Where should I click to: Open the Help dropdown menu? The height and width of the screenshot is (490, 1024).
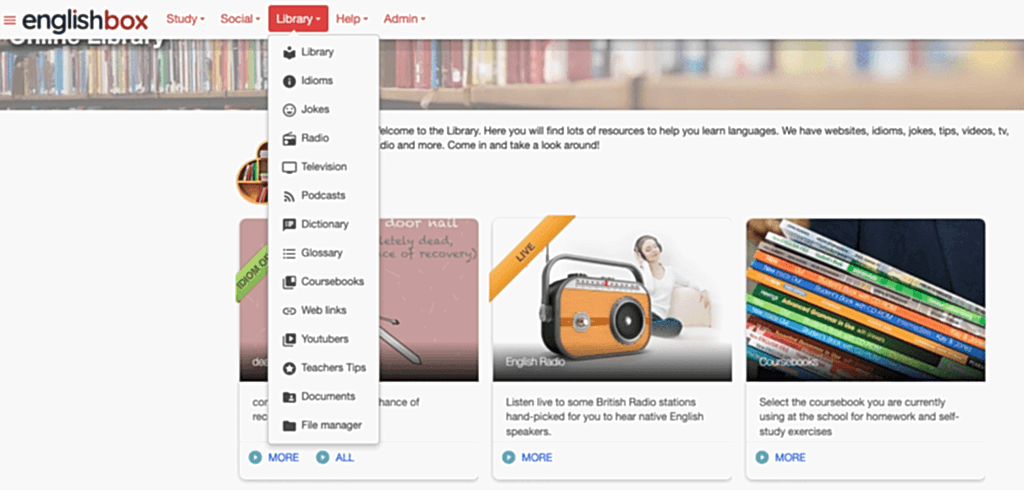(x=352, y=19)
